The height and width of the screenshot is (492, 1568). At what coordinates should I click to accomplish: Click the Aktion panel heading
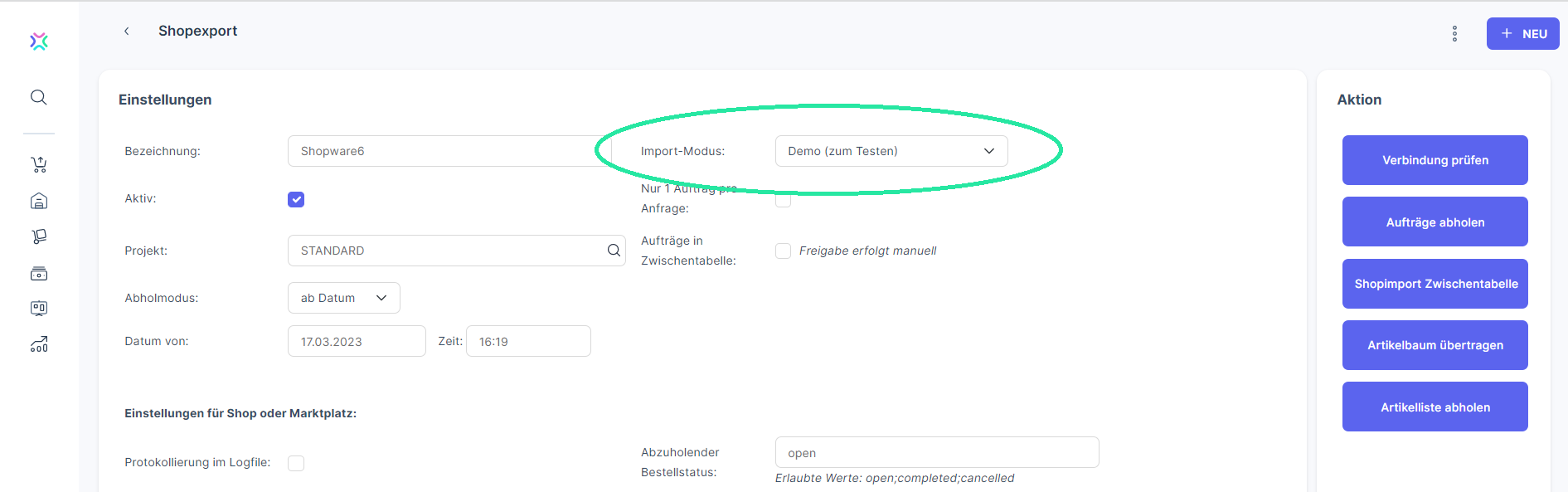(1359, 100)
